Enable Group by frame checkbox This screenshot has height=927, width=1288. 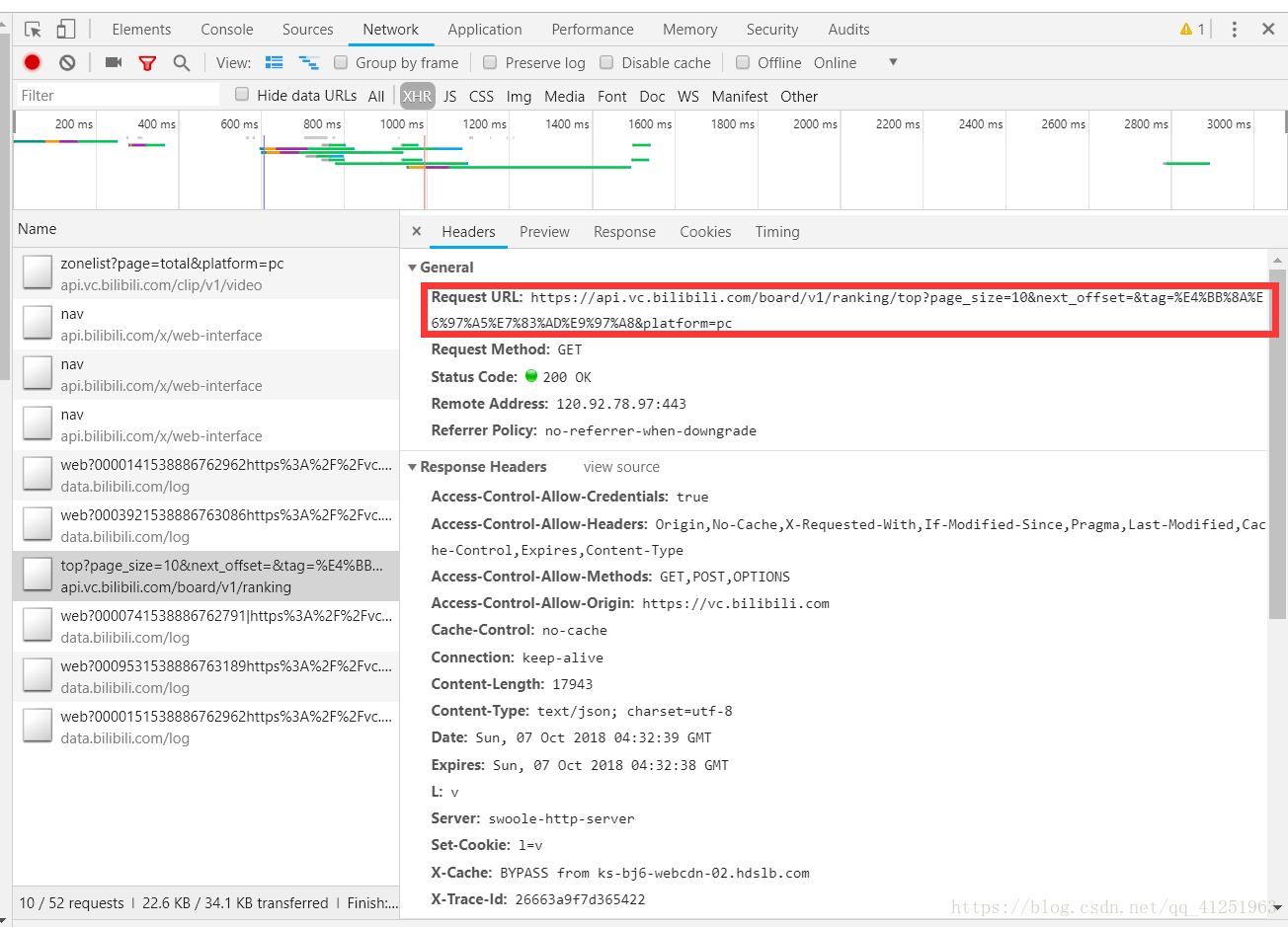[x=341, y=62]
